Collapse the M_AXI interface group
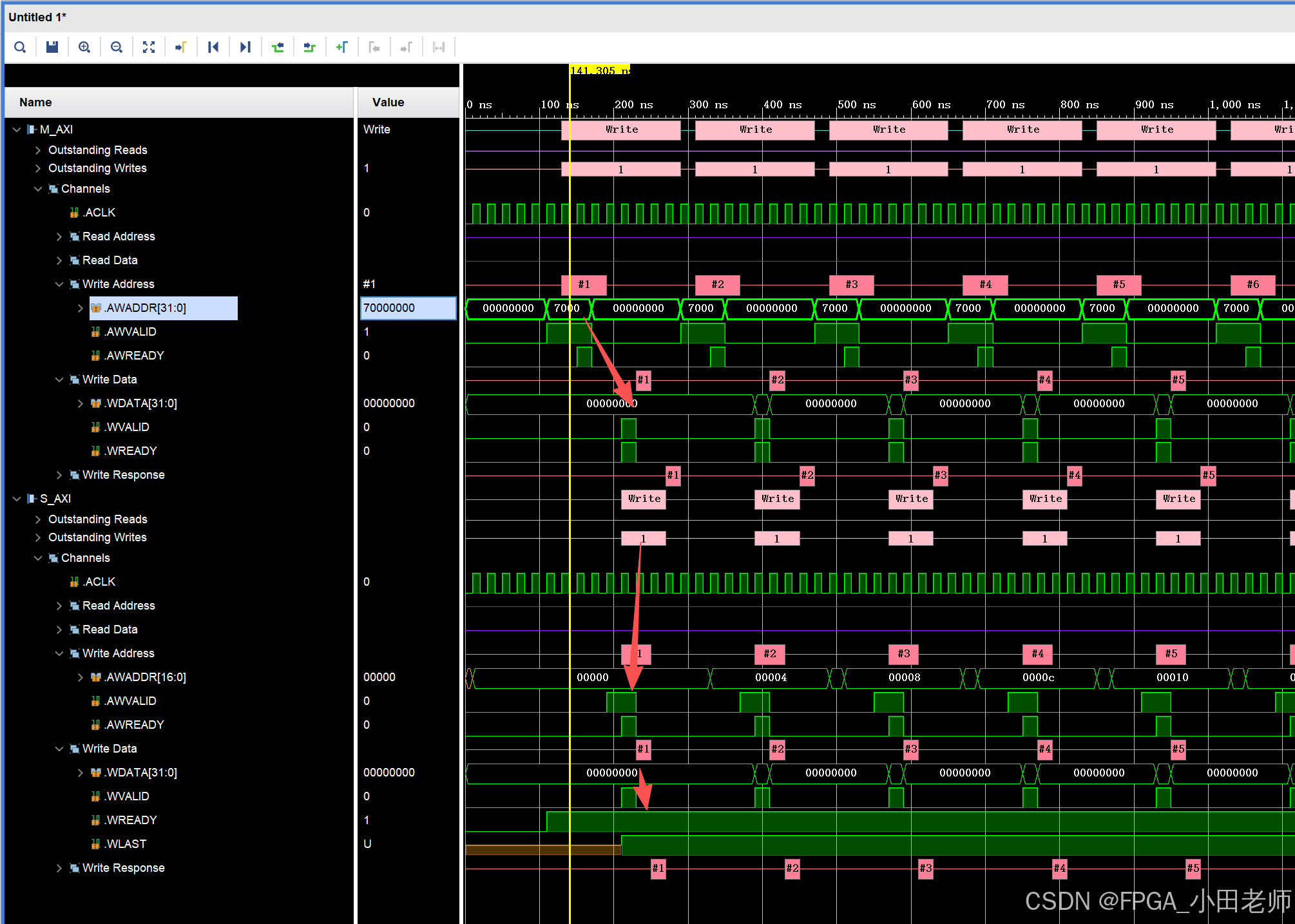This screenshot has width=1295, height=924. (17, 130)
